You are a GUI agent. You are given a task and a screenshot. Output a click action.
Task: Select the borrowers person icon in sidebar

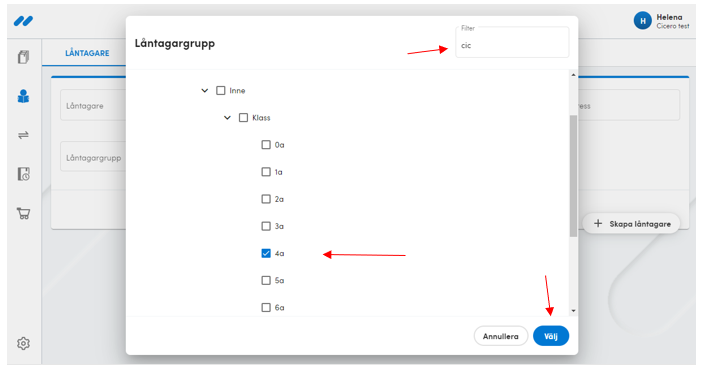23,96
